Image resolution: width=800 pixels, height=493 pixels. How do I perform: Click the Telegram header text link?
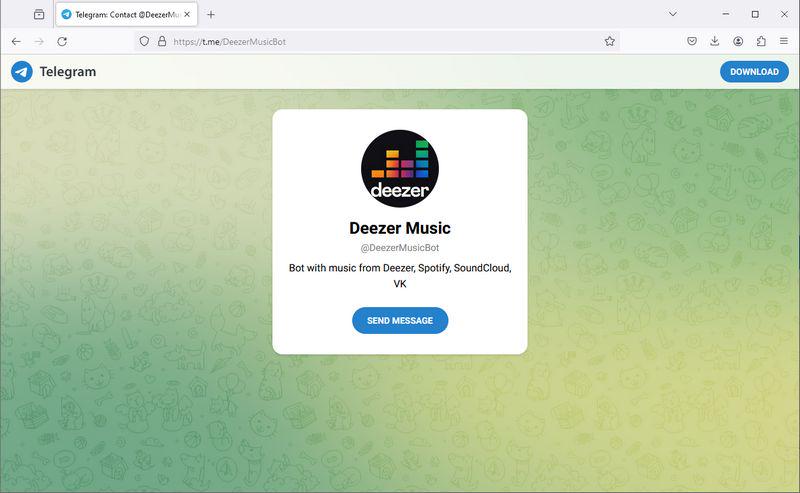tap(68, 72)
